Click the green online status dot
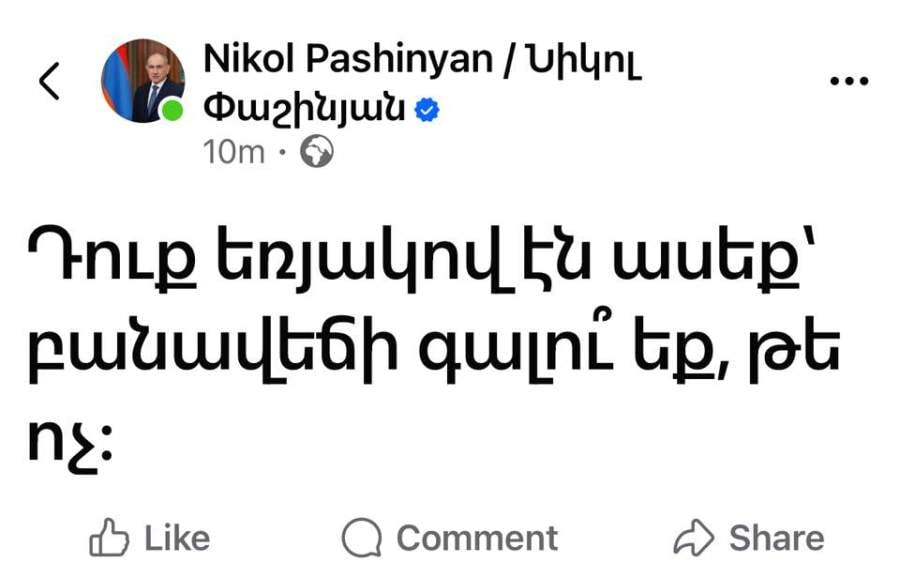 (x=173, y=111)
